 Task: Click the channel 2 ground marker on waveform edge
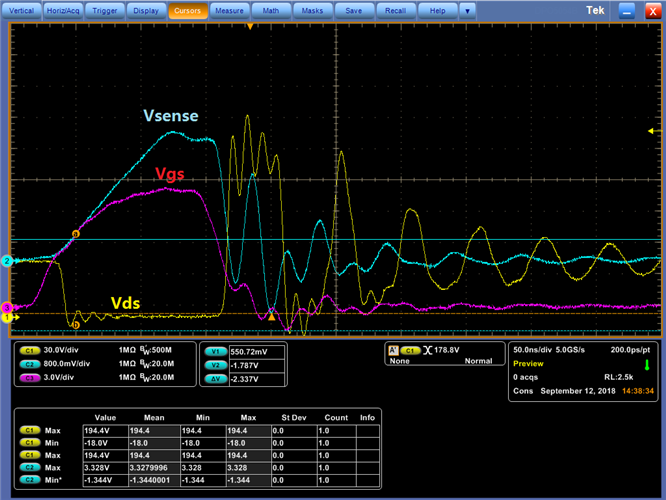6,261
